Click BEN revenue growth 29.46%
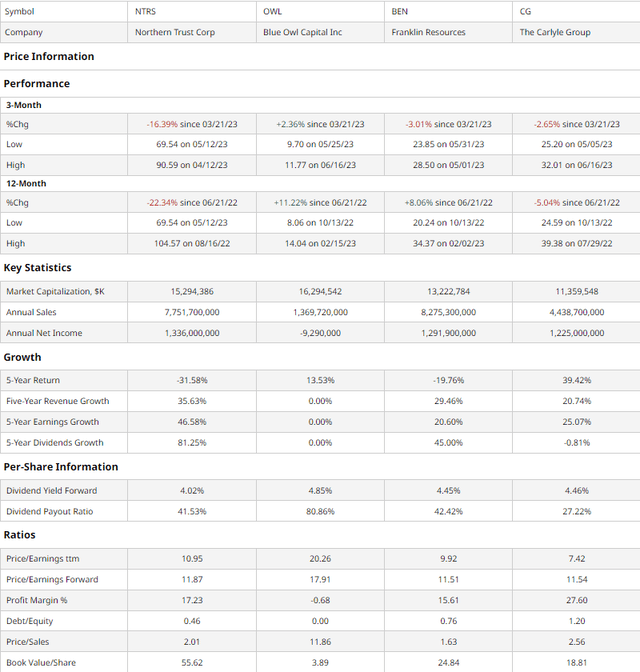The image size is (640, 672). pyautogui.click(x=448, y=401)
